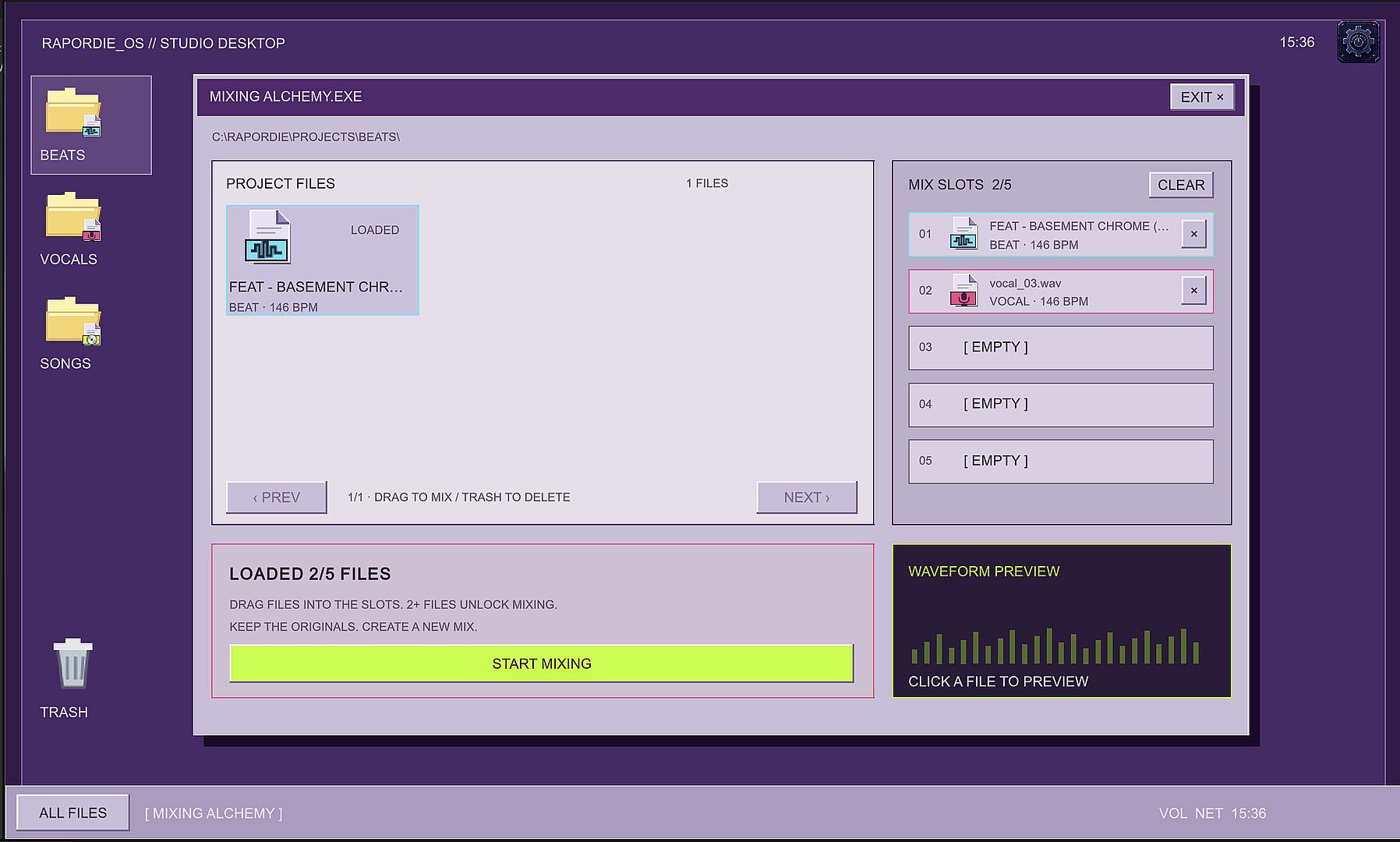Image resolution: width=1400 pixels, height=842 pixels.
Task: Select empty mix slot 04
Action: click(1060, 405)
